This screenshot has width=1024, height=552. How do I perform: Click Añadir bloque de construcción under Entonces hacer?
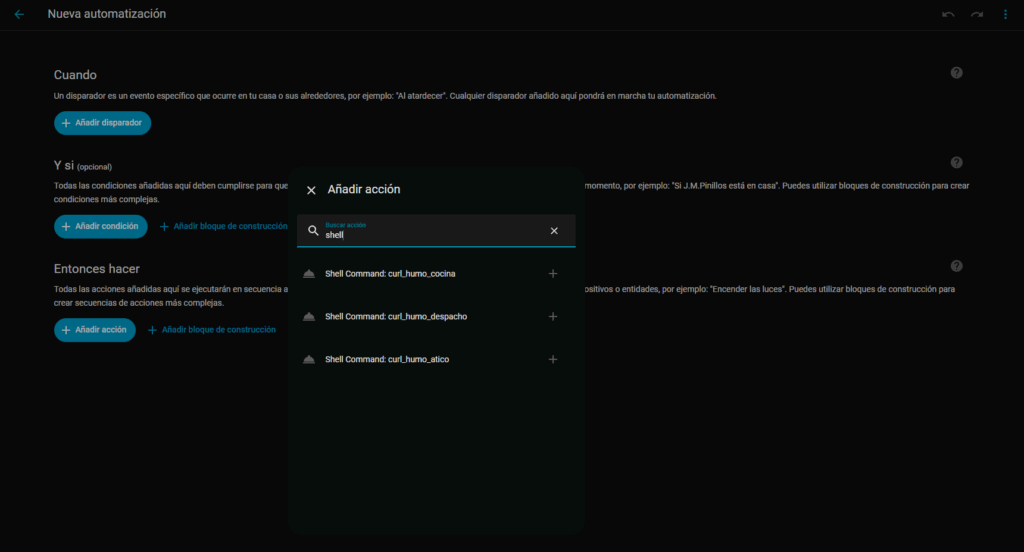[212, 330]
